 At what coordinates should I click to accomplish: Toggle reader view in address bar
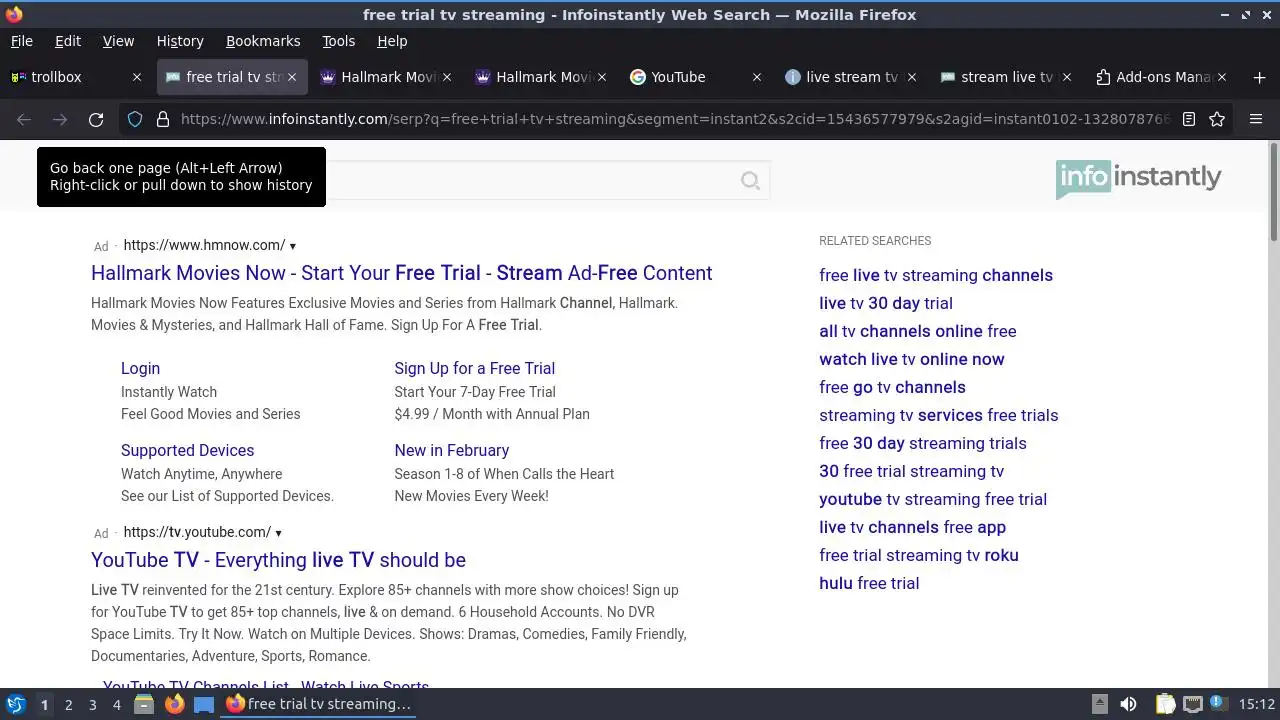(1189, 119)
